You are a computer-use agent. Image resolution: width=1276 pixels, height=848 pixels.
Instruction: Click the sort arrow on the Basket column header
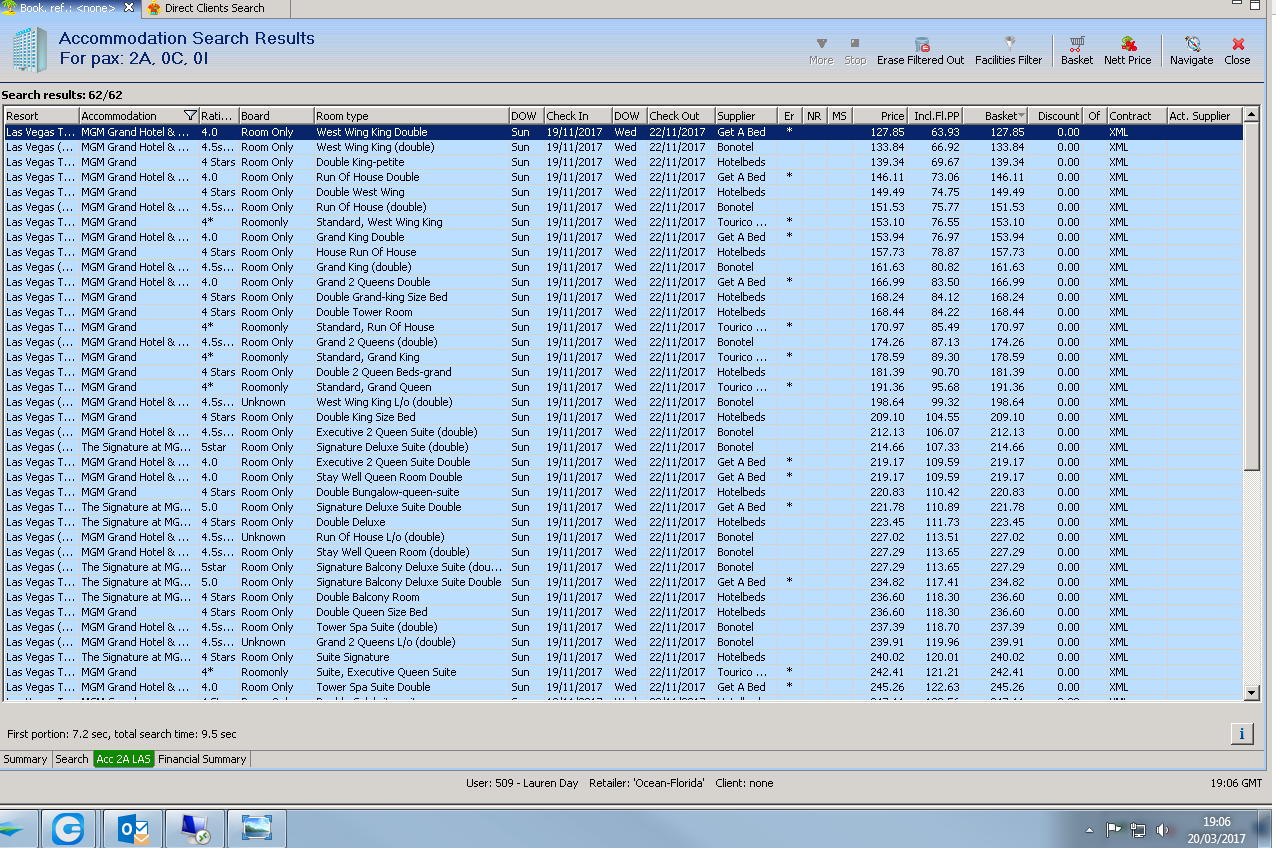click(1020, 116)
